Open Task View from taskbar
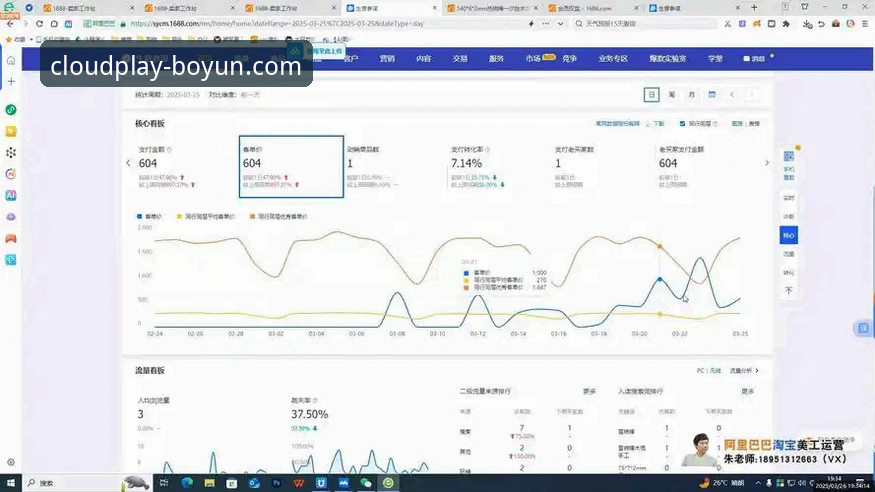The width and height of the screenshot is (875, 492). tap(164, 483)
